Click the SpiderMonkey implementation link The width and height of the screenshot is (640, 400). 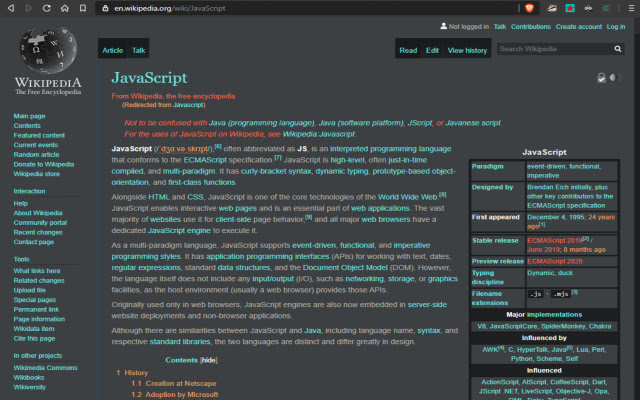(x=563, y=326)
